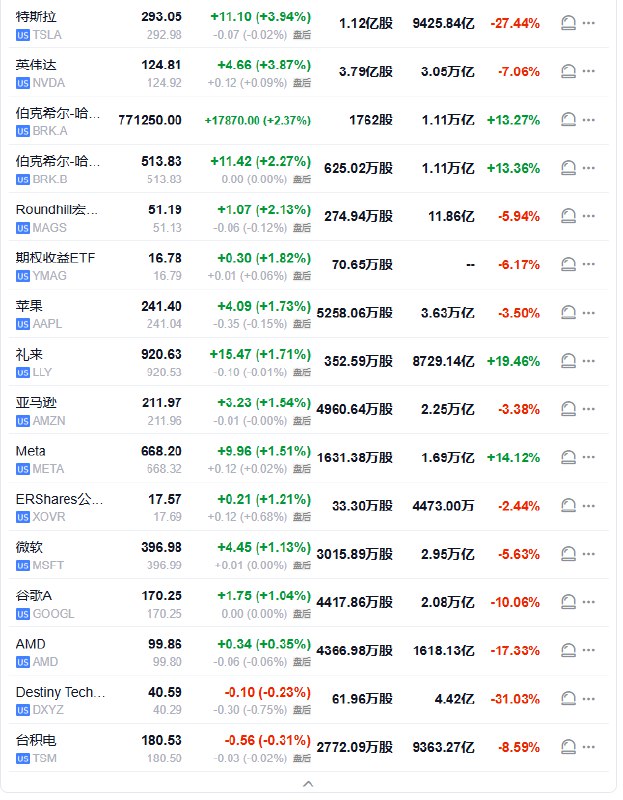This screenshot has height=800, width=623.
Task: Open the 苹果 stock name
Action: pyautogui.click(x=29, y=306)
